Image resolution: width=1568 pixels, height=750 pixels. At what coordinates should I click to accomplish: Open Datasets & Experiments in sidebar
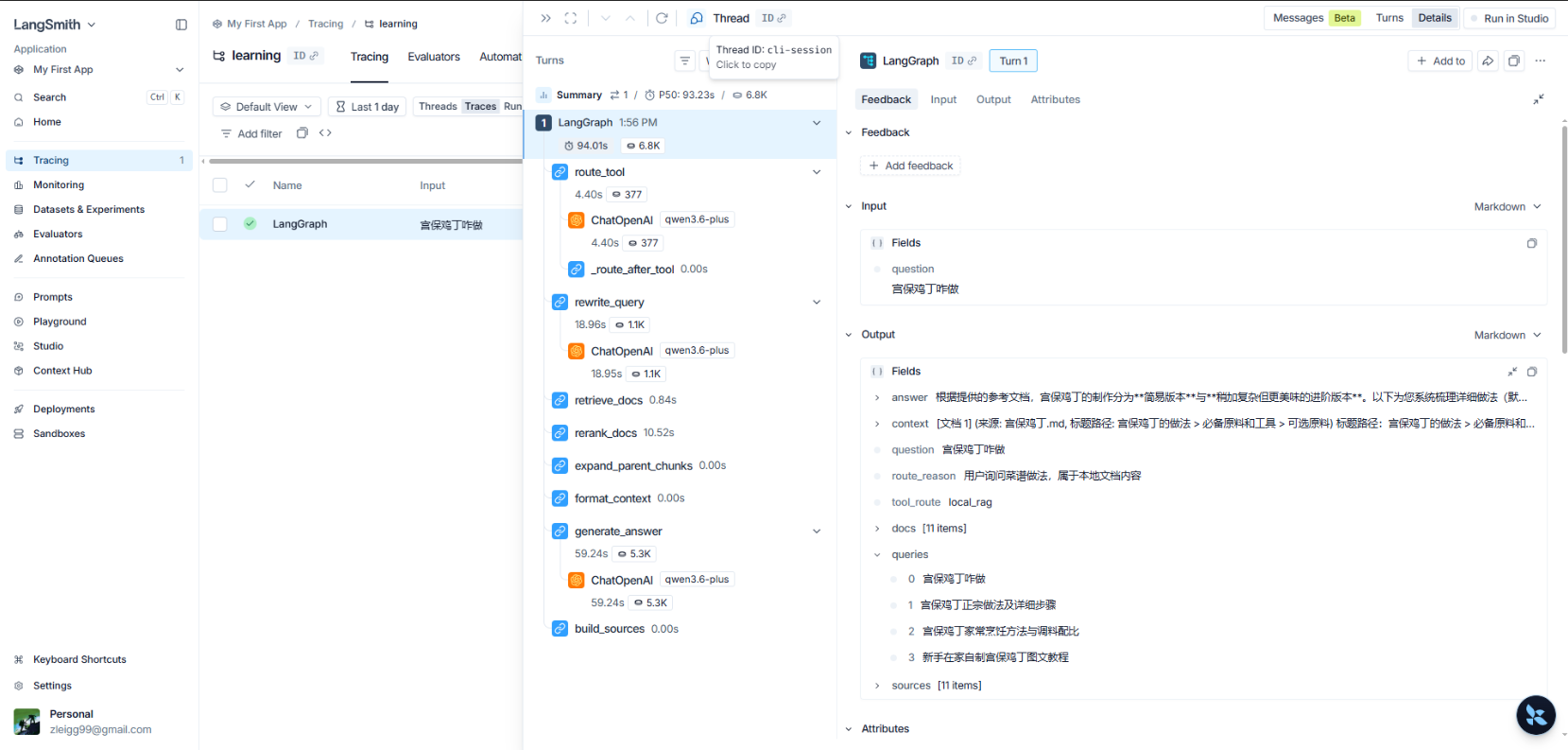point(98,210)
